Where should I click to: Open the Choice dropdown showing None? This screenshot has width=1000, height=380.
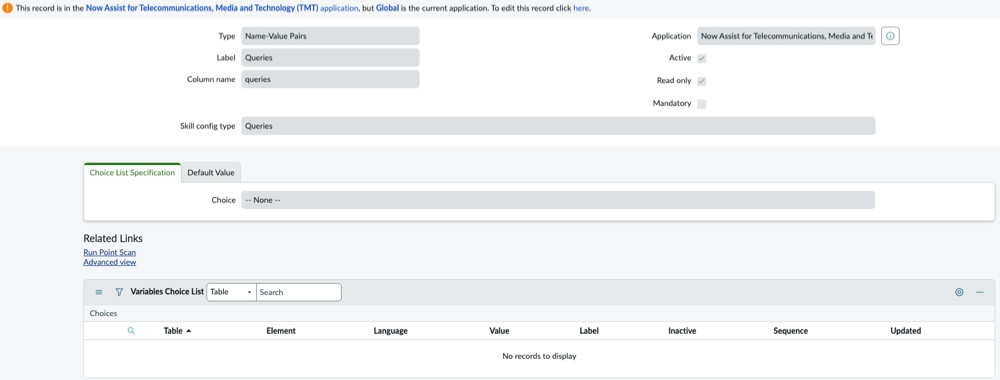(558, 200)
